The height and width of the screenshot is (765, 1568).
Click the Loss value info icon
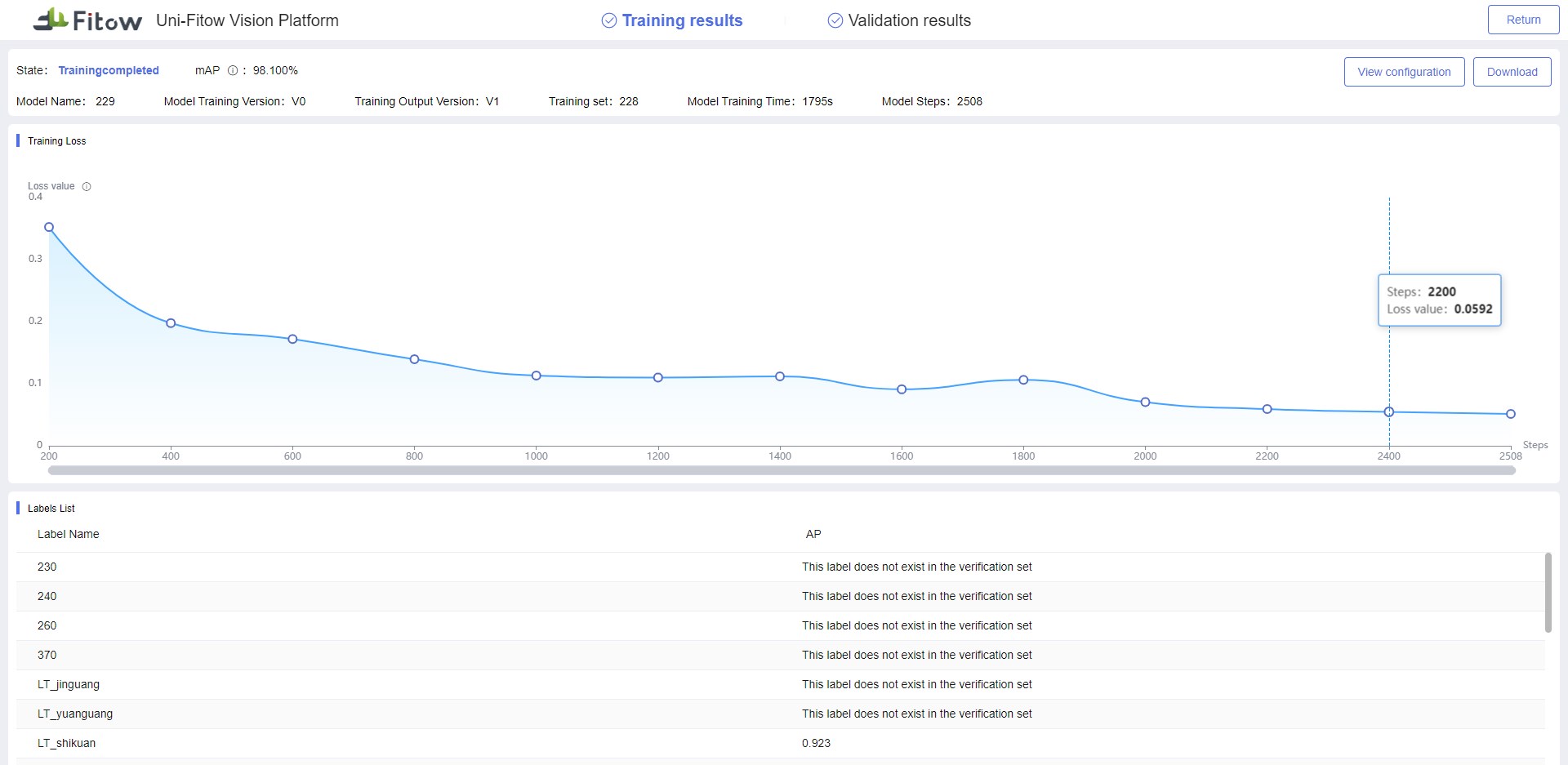[87, 186]
